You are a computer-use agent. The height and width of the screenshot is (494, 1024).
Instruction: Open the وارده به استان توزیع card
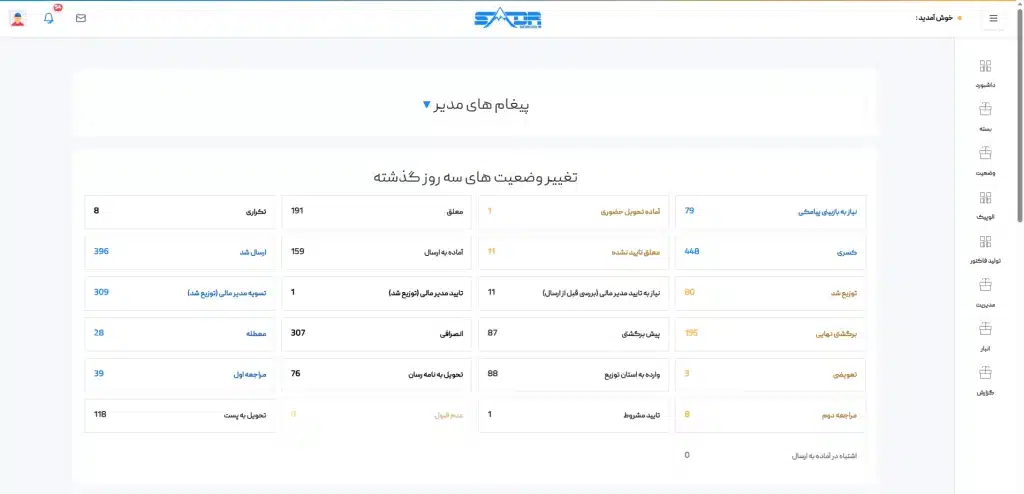573,375
